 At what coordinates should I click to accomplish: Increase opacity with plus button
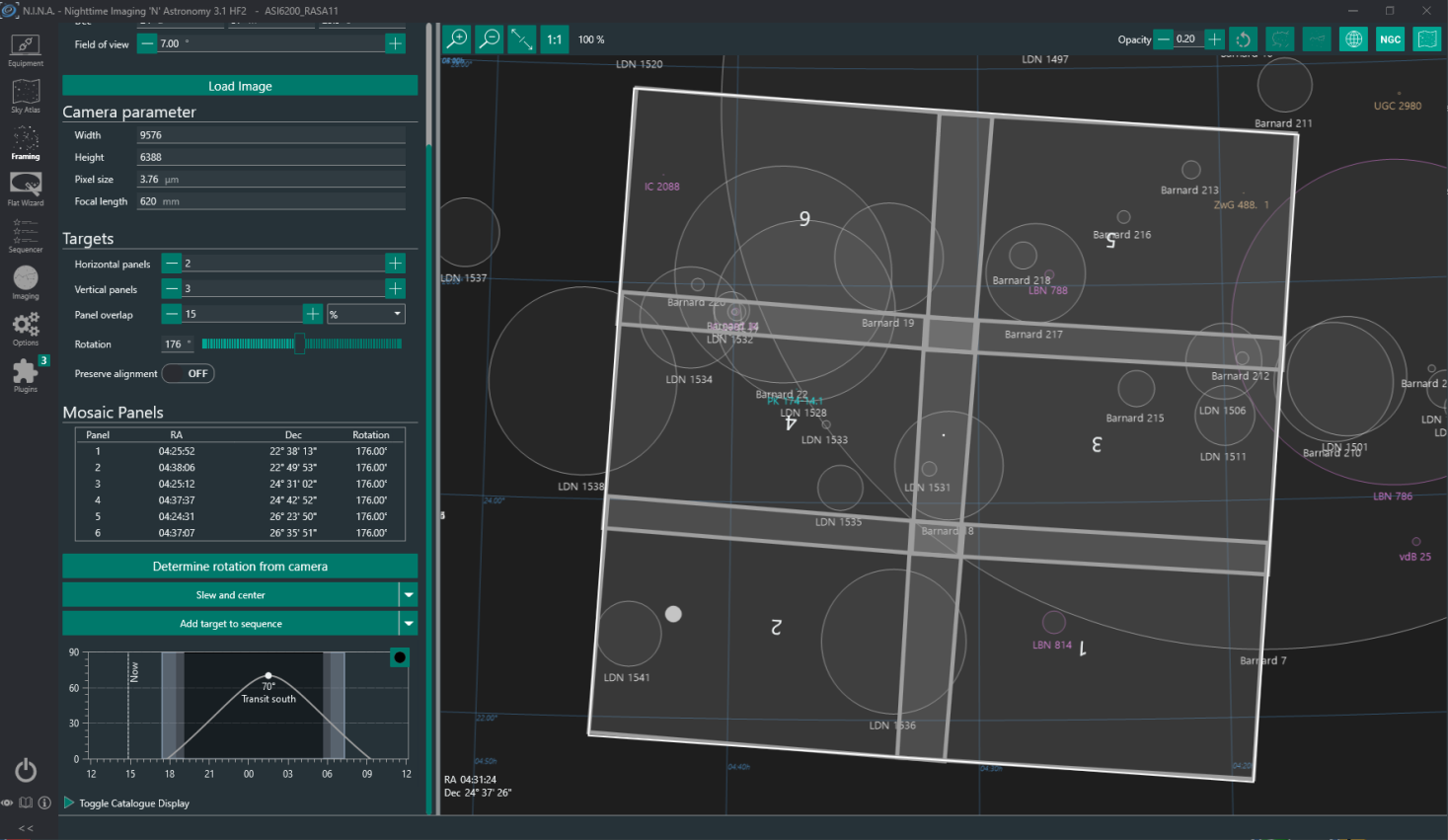[x=1214, y=39]
